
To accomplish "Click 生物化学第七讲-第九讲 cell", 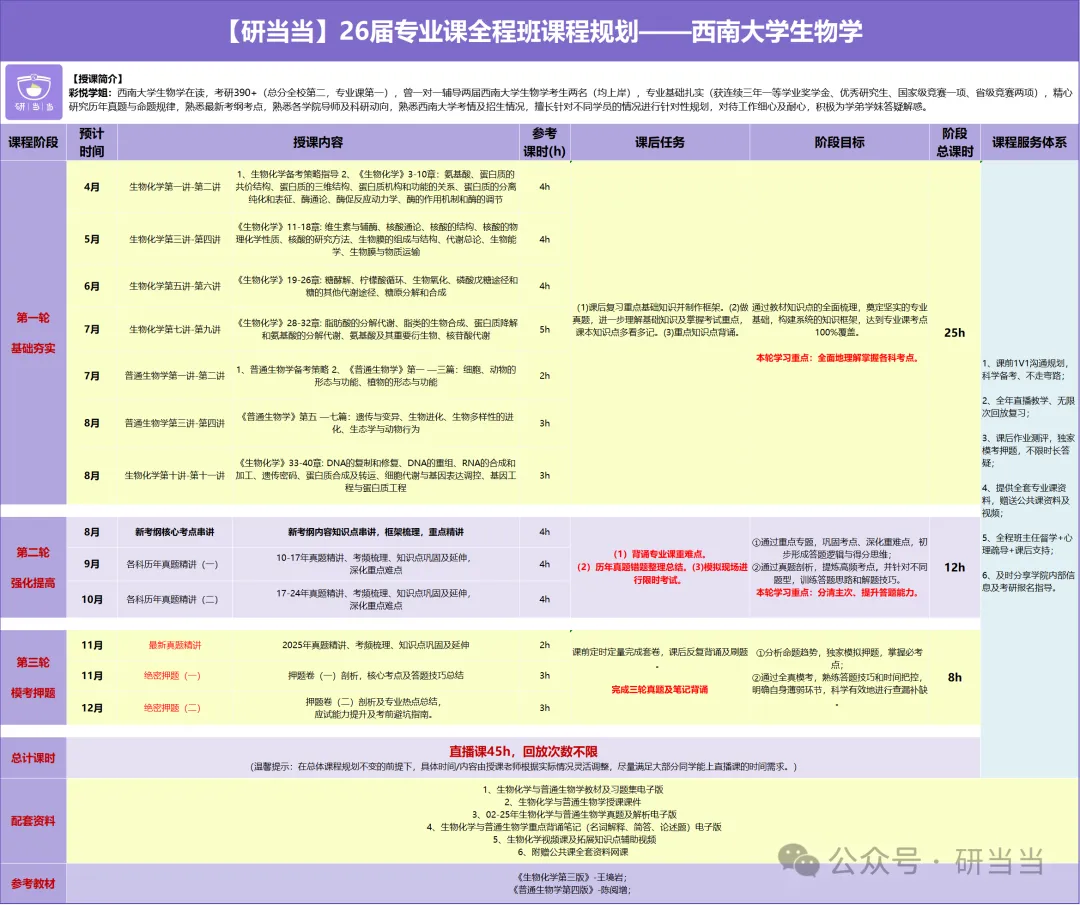I will (x=175, y=330).
